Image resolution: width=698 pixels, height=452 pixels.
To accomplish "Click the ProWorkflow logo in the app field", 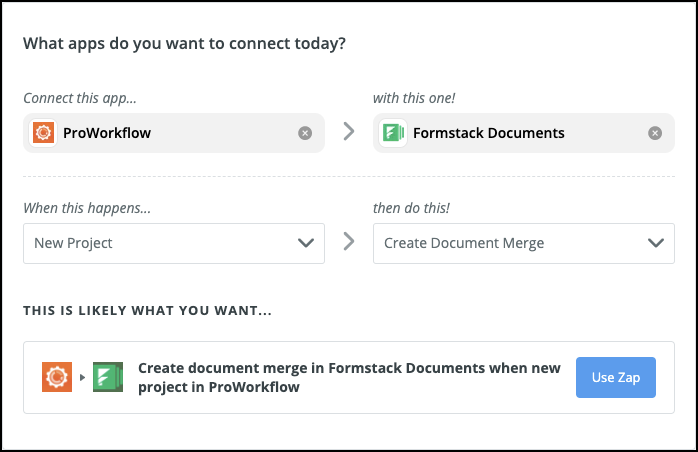I will pos(43,133).
